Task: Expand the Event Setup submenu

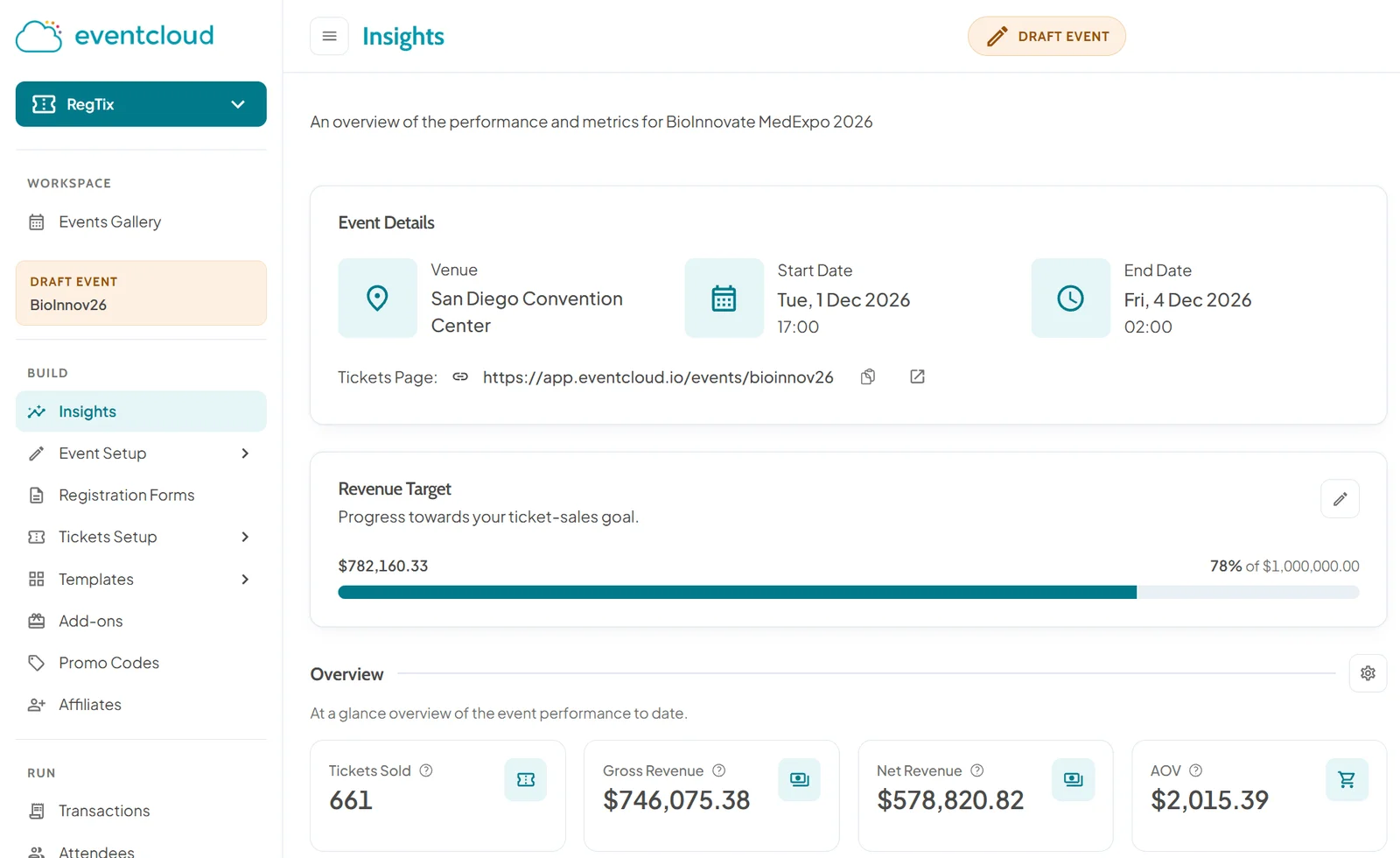Action: point(141,454)
